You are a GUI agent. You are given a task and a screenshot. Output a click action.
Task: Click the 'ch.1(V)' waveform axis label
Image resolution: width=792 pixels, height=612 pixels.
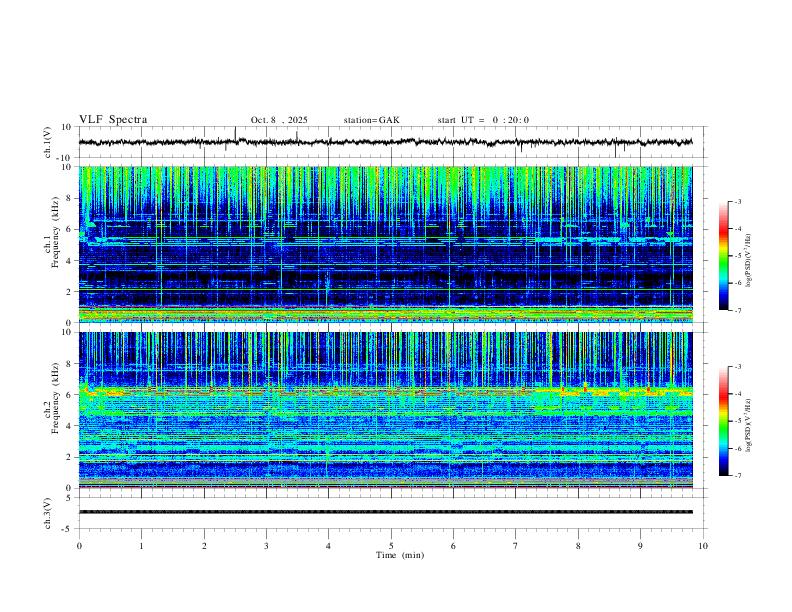[48, 142]
